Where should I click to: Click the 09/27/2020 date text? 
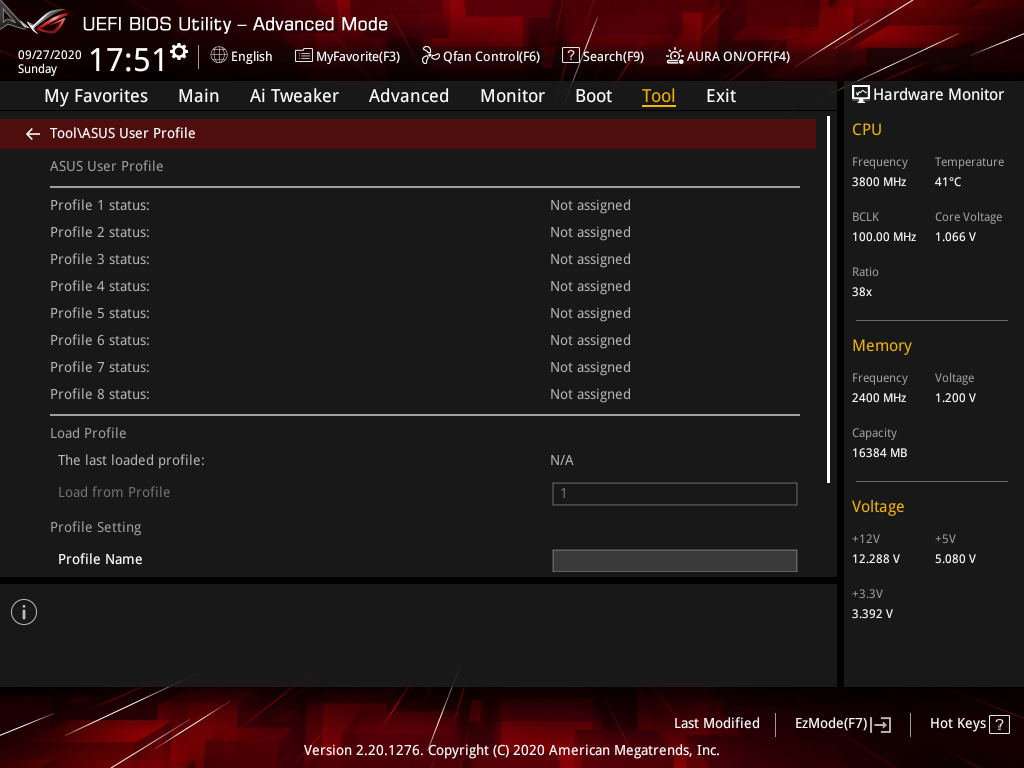coord(50,55)
